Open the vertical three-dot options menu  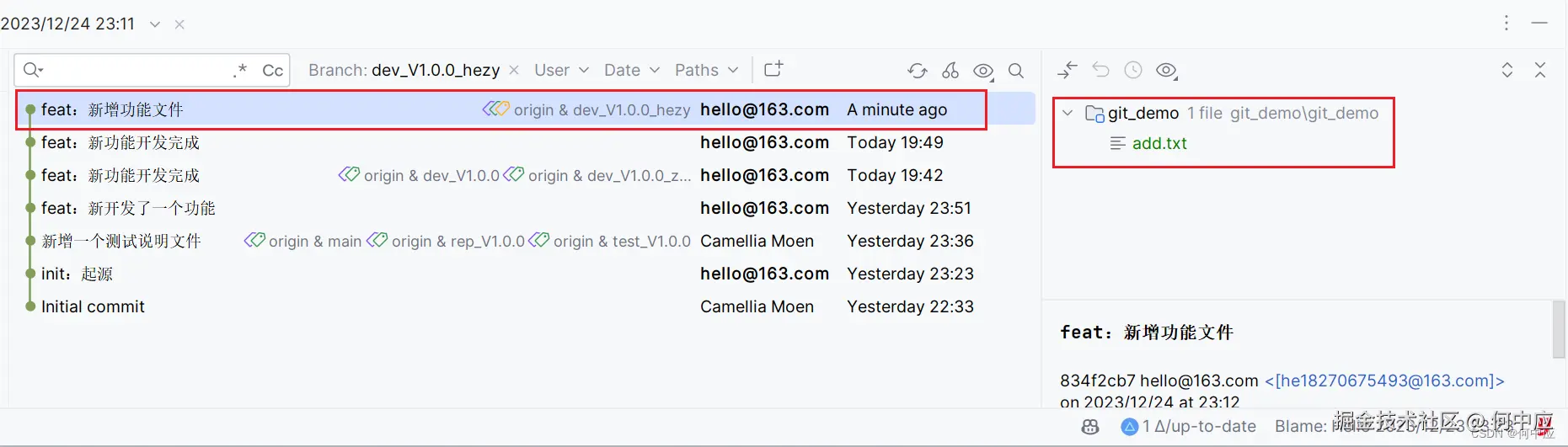coord(1506,23)
